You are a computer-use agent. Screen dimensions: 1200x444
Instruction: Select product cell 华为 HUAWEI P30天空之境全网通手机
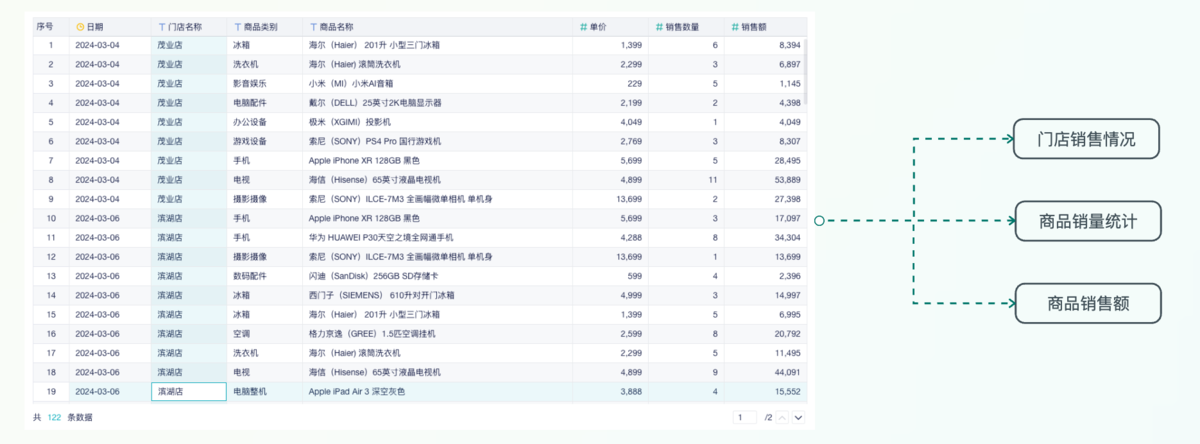pyautogui.click(x=437, y=238)
